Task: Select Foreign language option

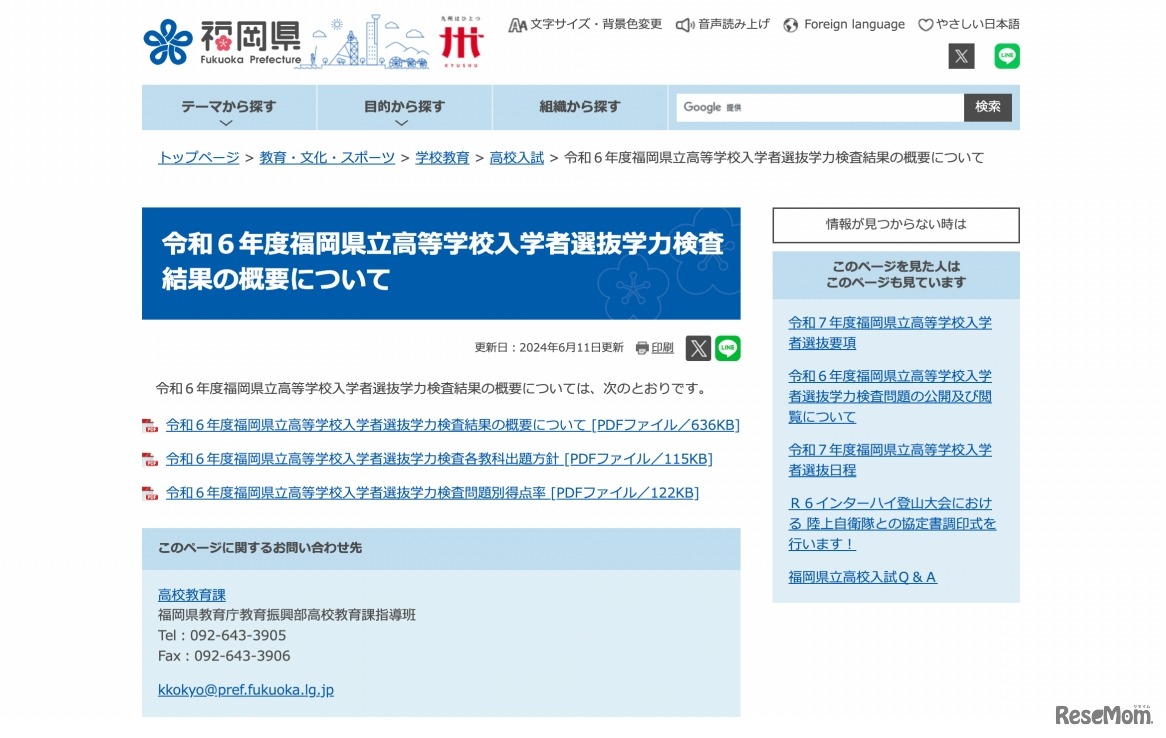Action: [844, 24]
